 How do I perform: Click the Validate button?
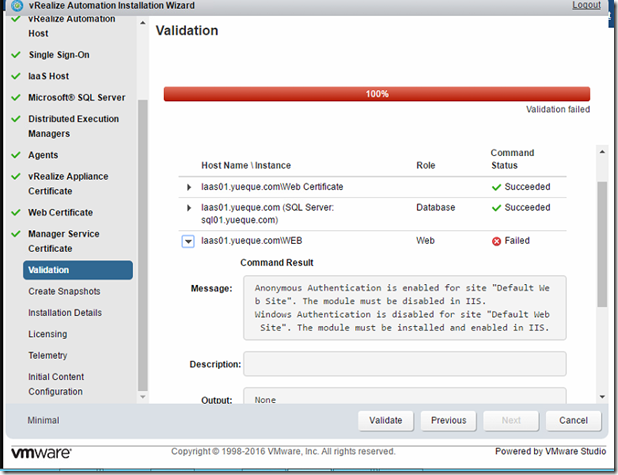tap(386, 421)
